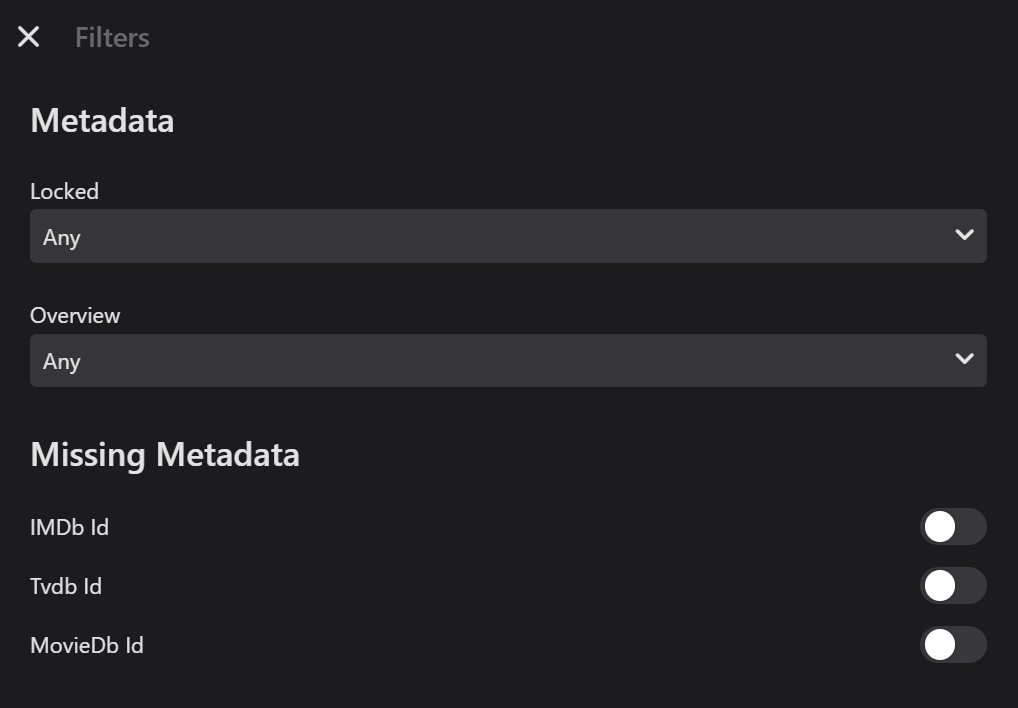Screen dimensions: 1018x708
Task: Select the "Any" value shown under Locked
Action: pos(62,238)
